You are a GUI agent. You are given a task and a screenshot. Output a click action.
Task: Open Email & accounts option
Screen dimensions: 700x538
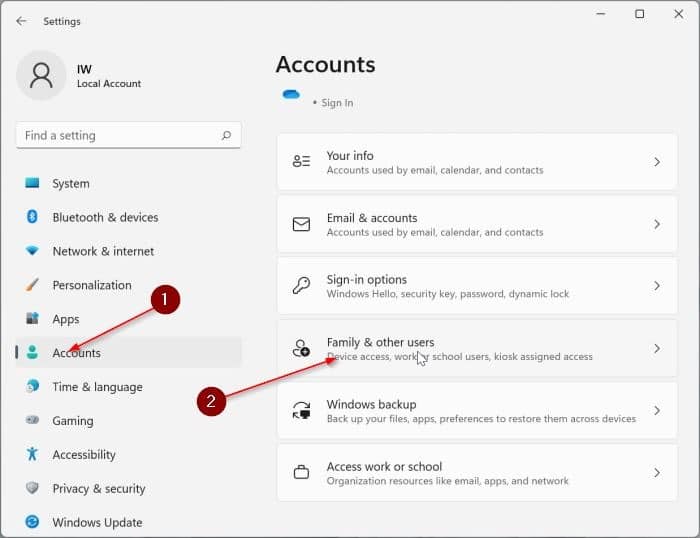(x=477, y=224)
